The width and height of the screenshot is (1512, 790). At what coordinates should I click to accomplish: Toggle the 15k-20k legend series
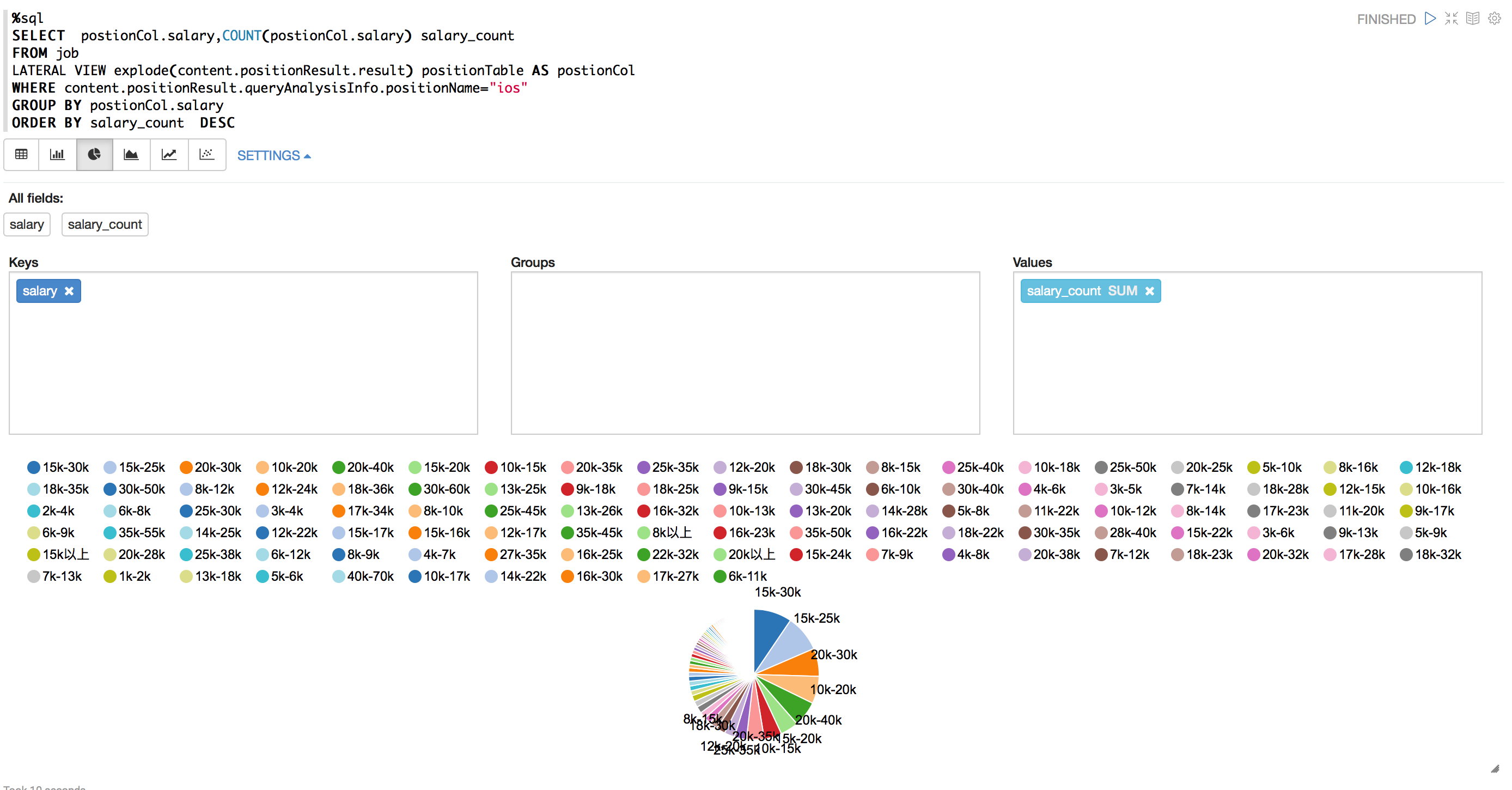[440, 468]
